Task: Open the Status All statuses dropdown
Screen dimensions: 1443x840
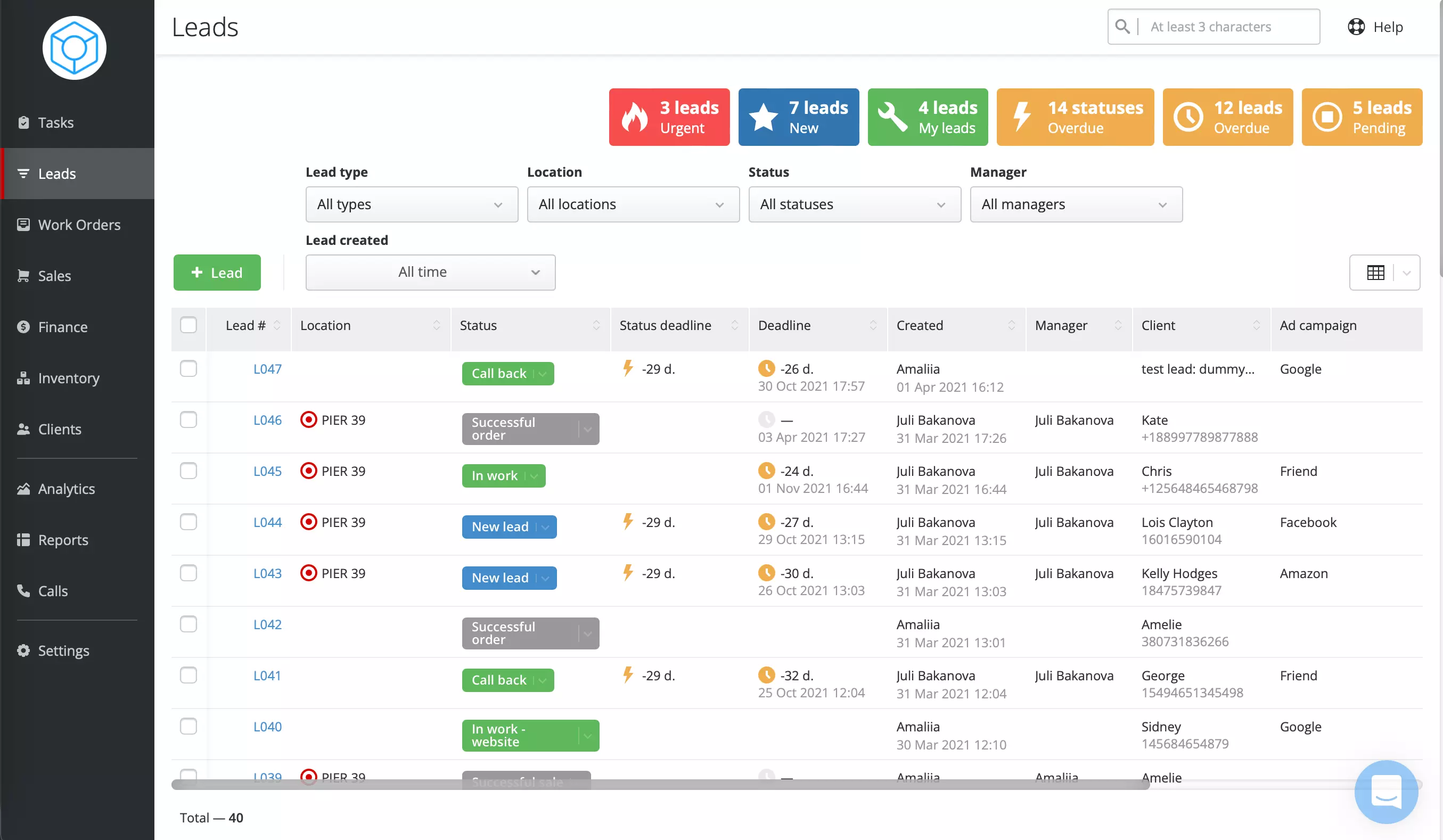Action: click(854, 204)
